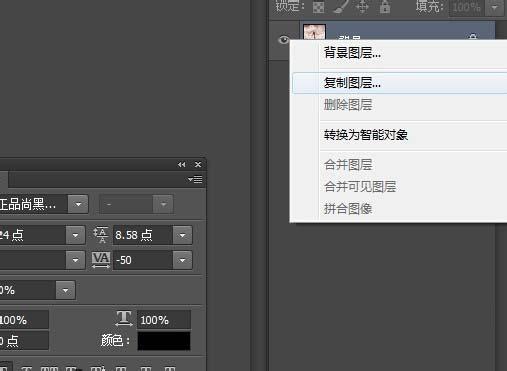Click the VA tracking icon
Image resolution: width=507 pixels, height=371 pixels.
[101, 260]
